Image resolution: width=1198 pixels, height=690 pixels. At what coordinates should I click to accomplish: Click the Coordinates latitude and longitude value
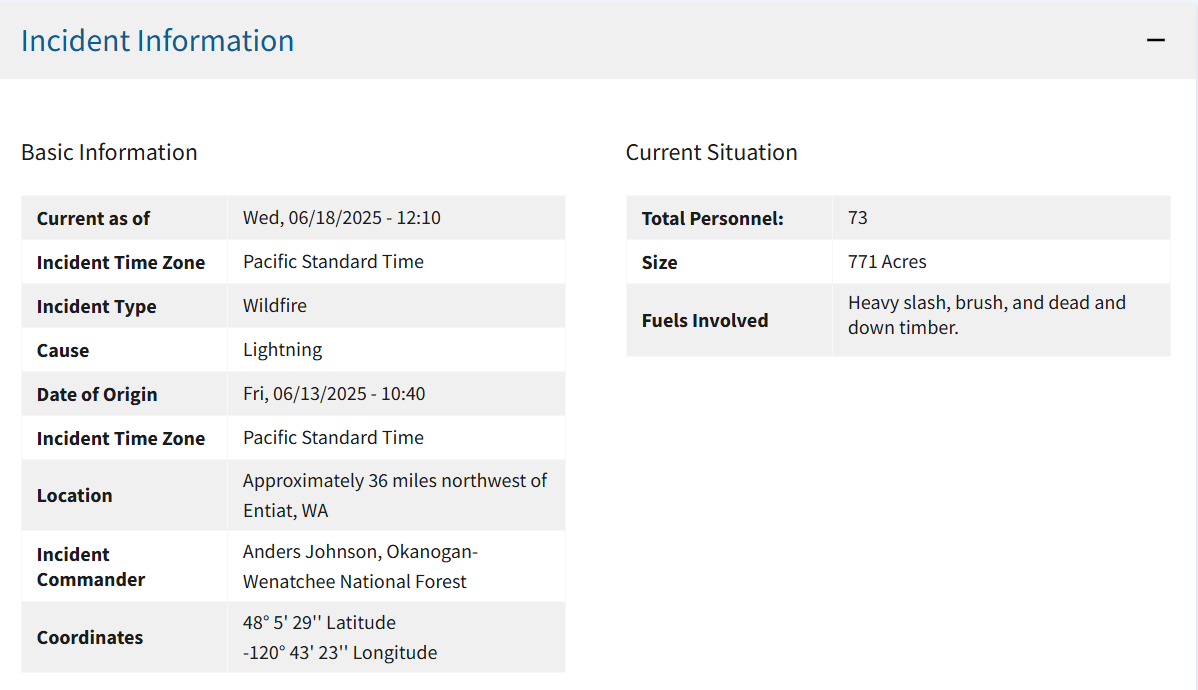coord(339,637)
